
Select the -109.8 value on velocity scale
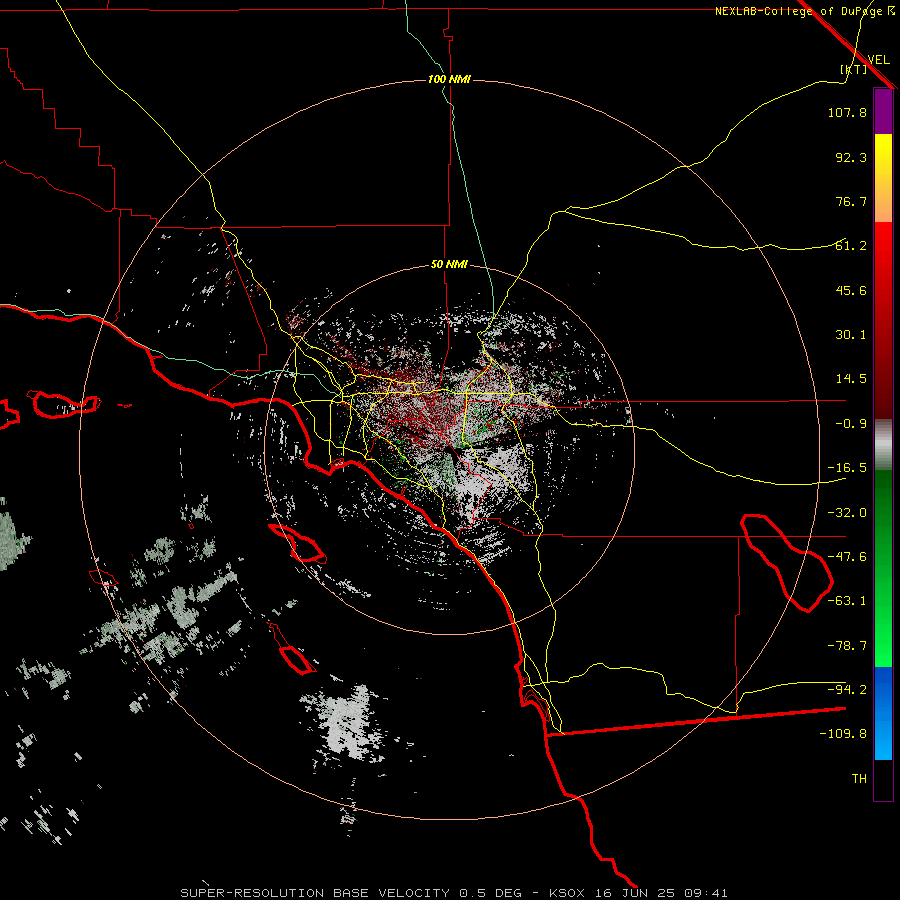click(x=843, y=734)
